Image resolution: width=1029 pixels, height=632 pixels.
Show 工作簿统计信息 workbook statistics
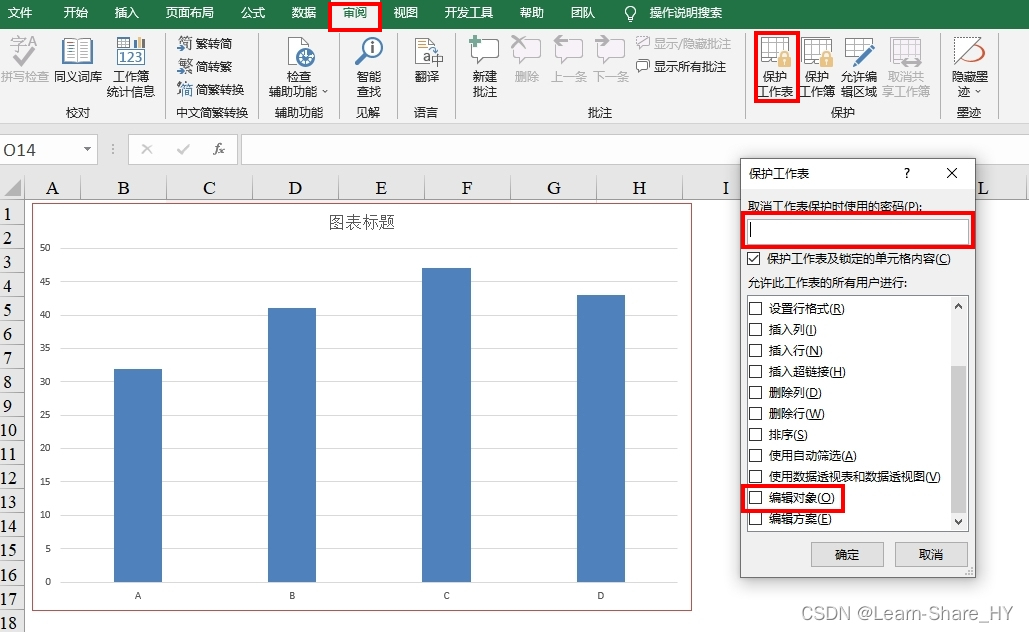(x=131, y=67)
